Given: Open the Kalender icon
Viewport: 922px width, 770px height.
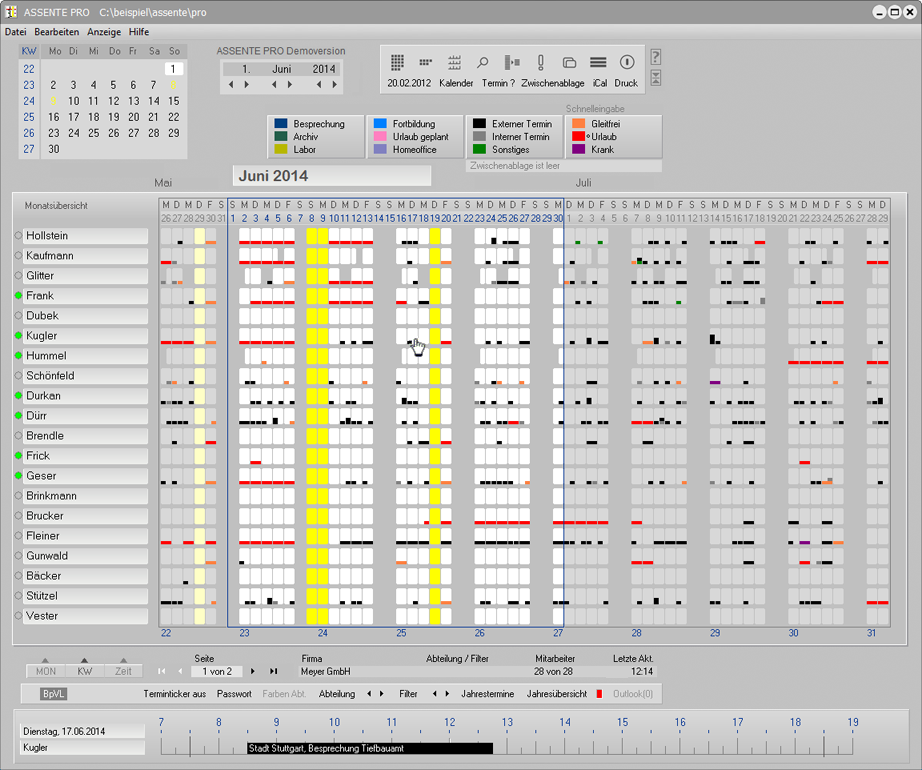Looking at the screenshot, I should point(455,62).
